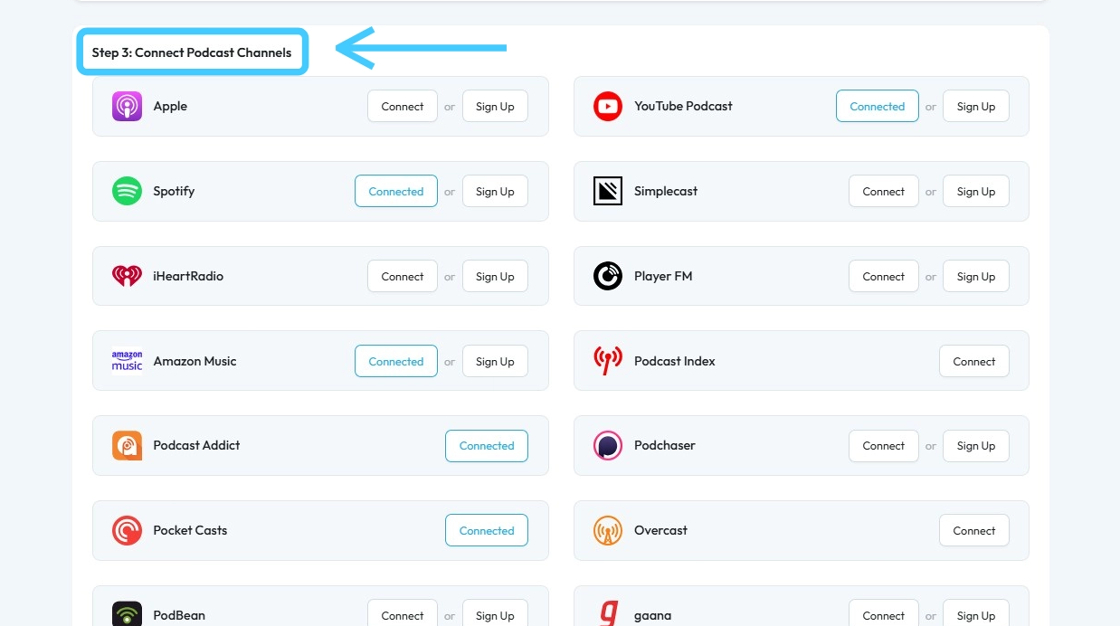1120x626 pixels.
Task: Click the PodBean label text
Action: pyautogui.click(x=179, y=615)
